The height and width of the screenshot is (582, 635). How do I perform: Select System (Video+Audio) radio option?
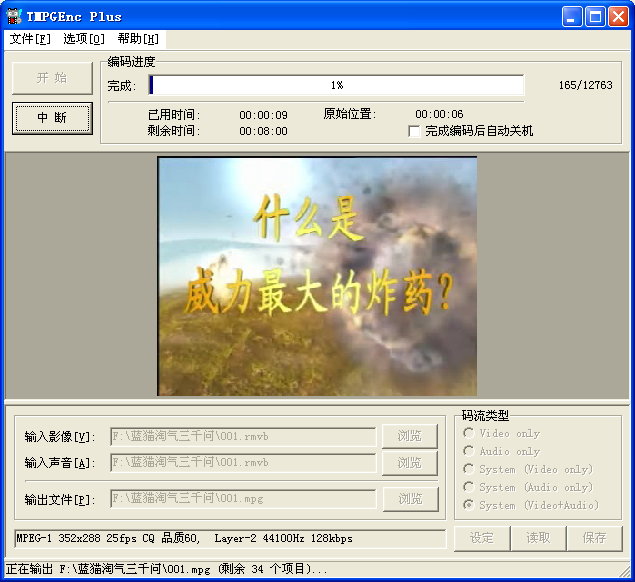pos(468,505)
